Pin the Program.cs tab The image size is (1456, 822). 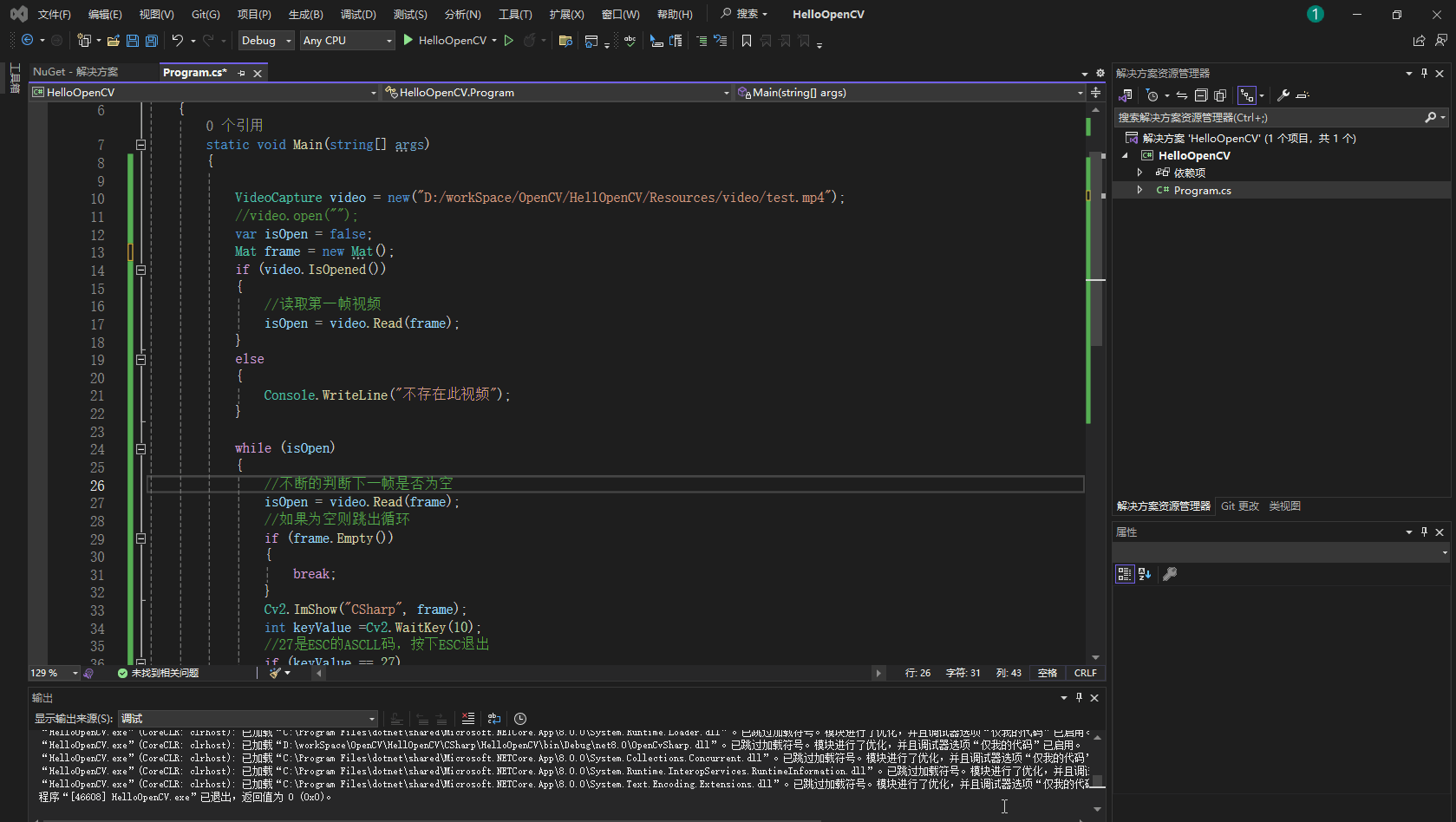tap(241, 73)
